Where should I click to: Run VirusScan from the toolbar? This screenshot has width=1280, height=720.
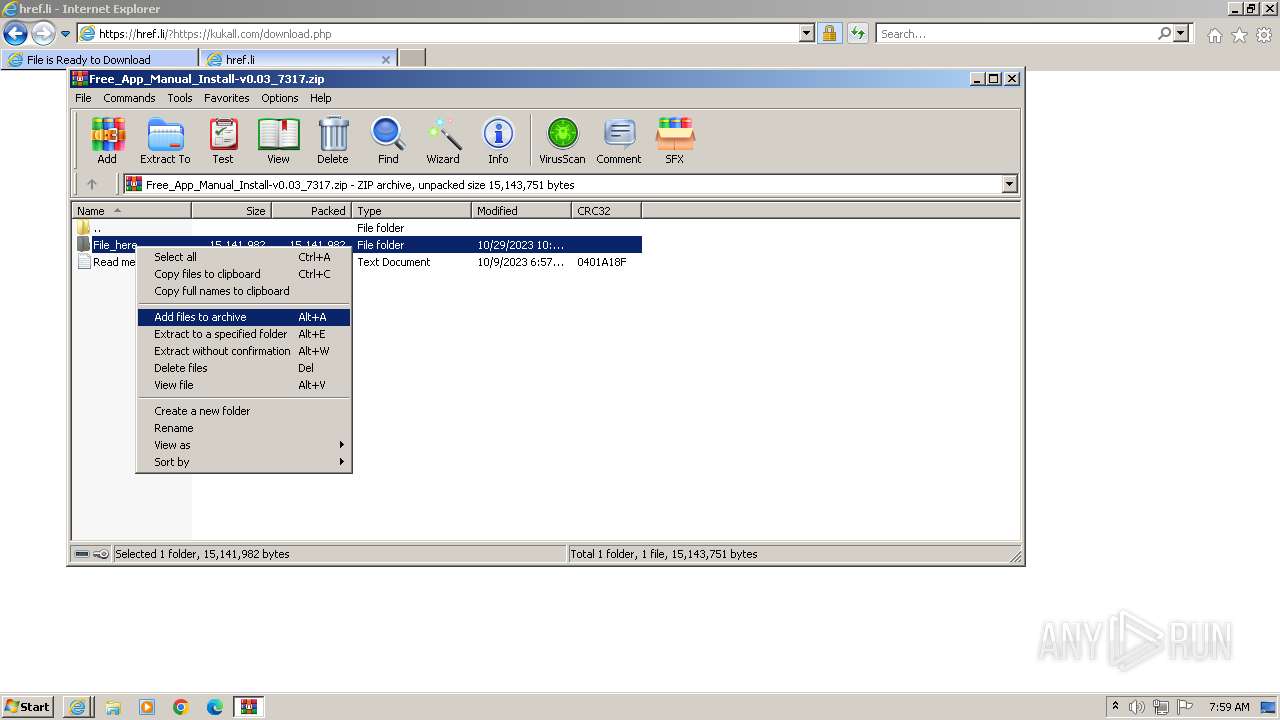562,140
